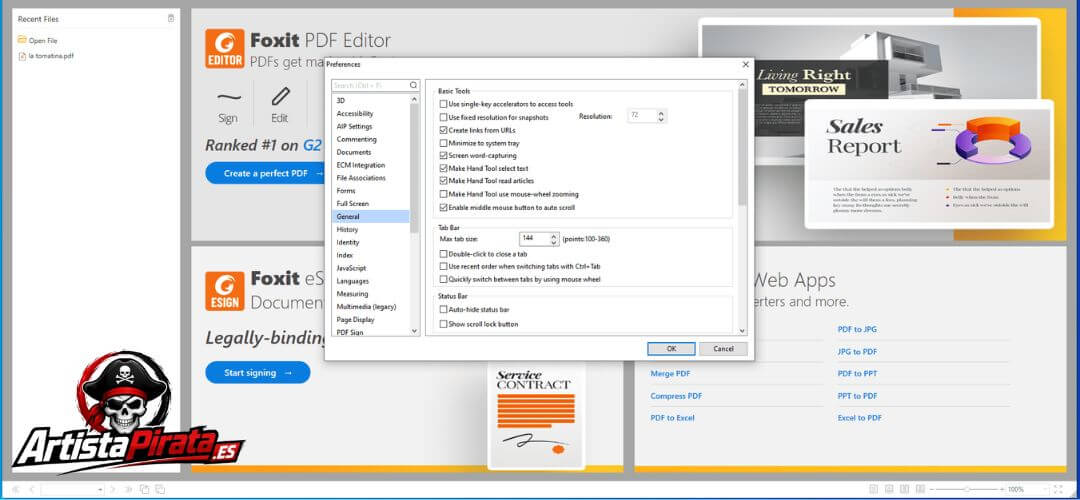The image size is (1080, 500).
Task: Click the Max tab size input field
Action: (x=534, y=238)
